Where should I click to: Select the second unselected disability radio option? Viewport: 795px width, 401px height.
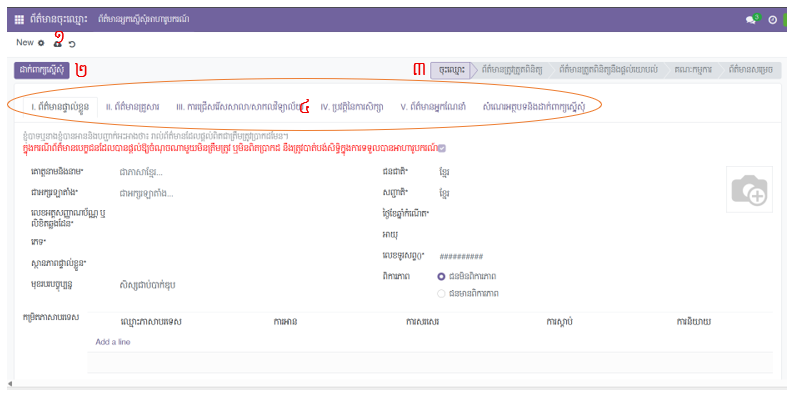tap(441, 292)
